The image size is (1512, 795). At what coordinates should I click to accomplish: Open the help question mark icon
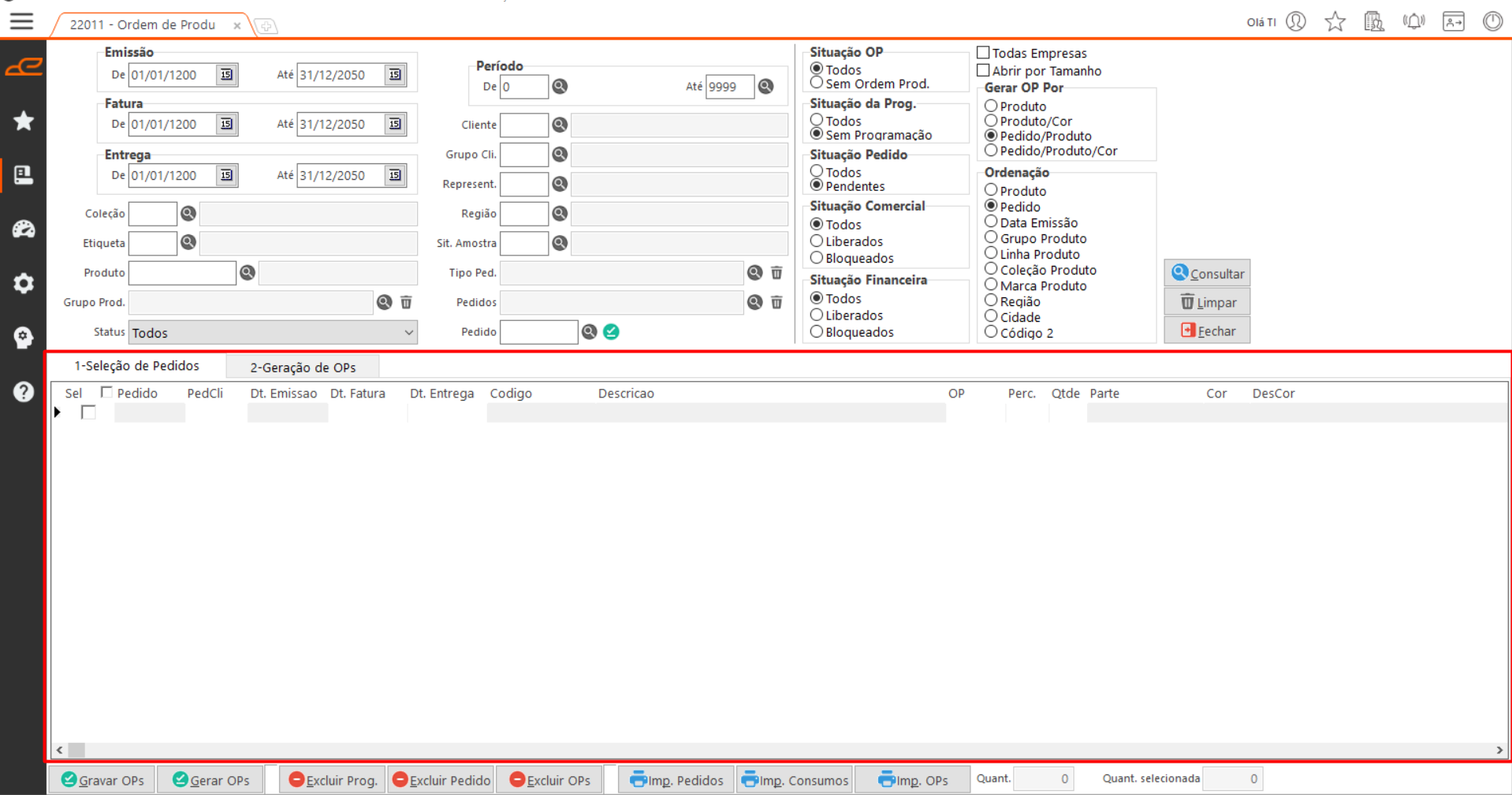pos(24,391)
